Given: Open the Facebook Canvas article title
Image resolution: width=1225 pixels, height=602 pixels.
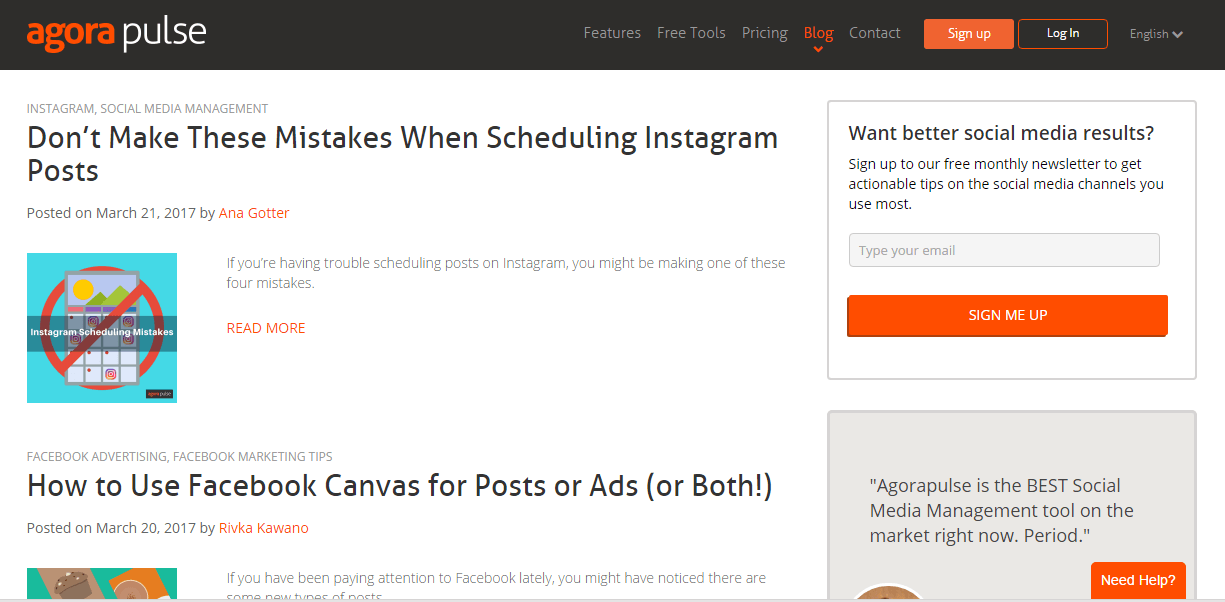Looking at the screenshot, I should [399, 486].
